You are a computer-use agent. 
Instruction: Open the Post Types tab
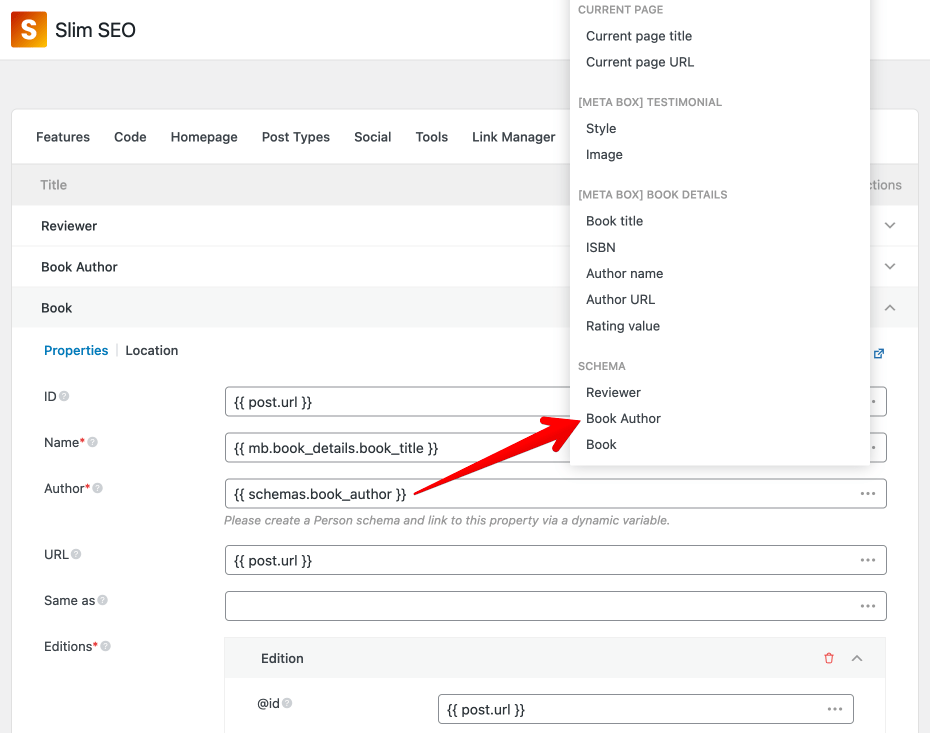pos(295,137)
